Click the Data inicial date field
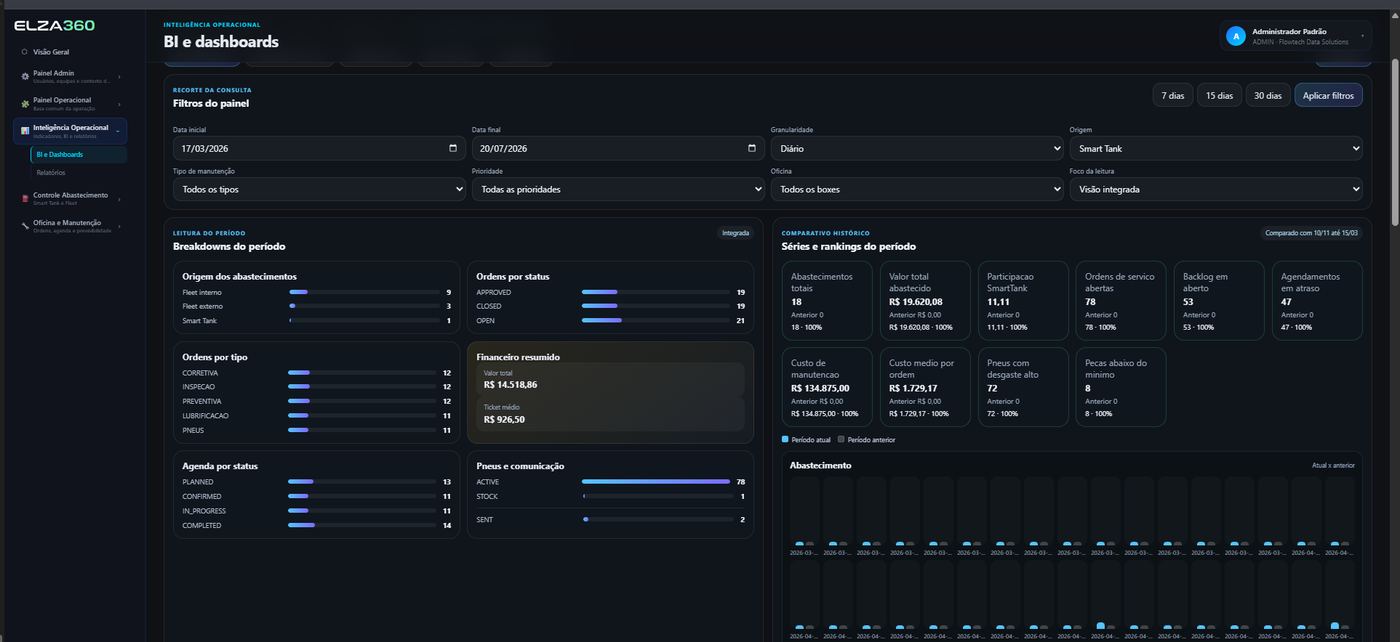 (319, 148)
